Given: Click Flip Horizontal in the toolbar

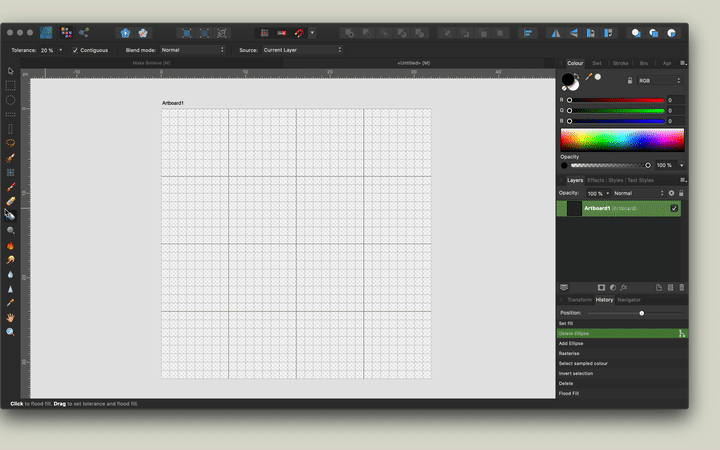Looking at the screenshot, I should pos(556,33).
